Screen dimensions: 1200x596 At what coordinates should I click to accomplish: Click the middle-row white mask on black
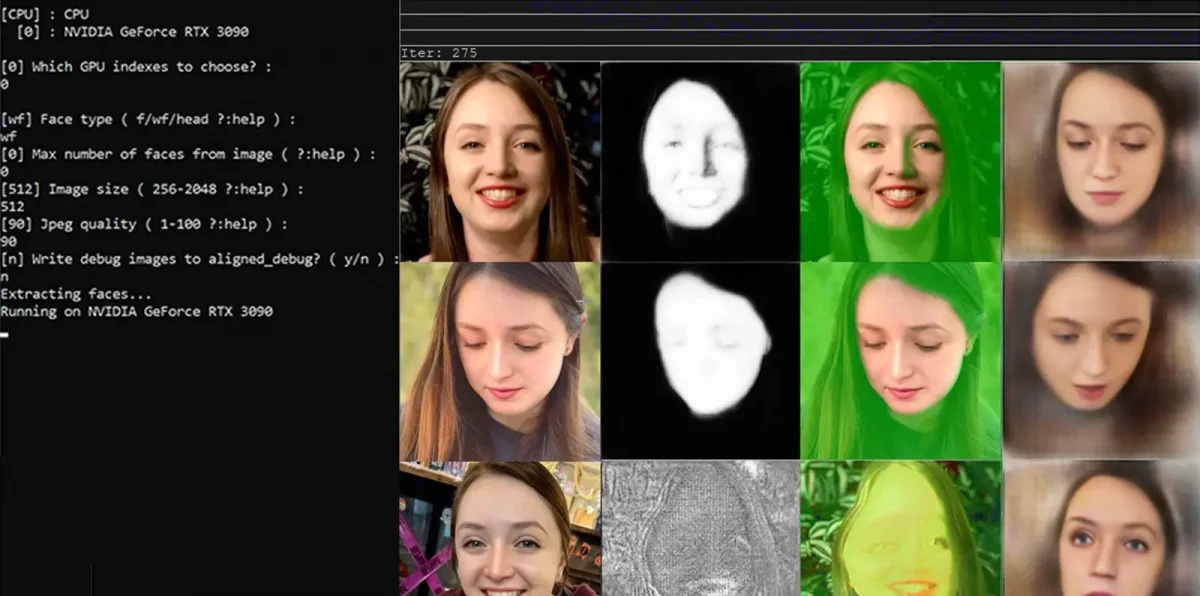click(700, 361)
